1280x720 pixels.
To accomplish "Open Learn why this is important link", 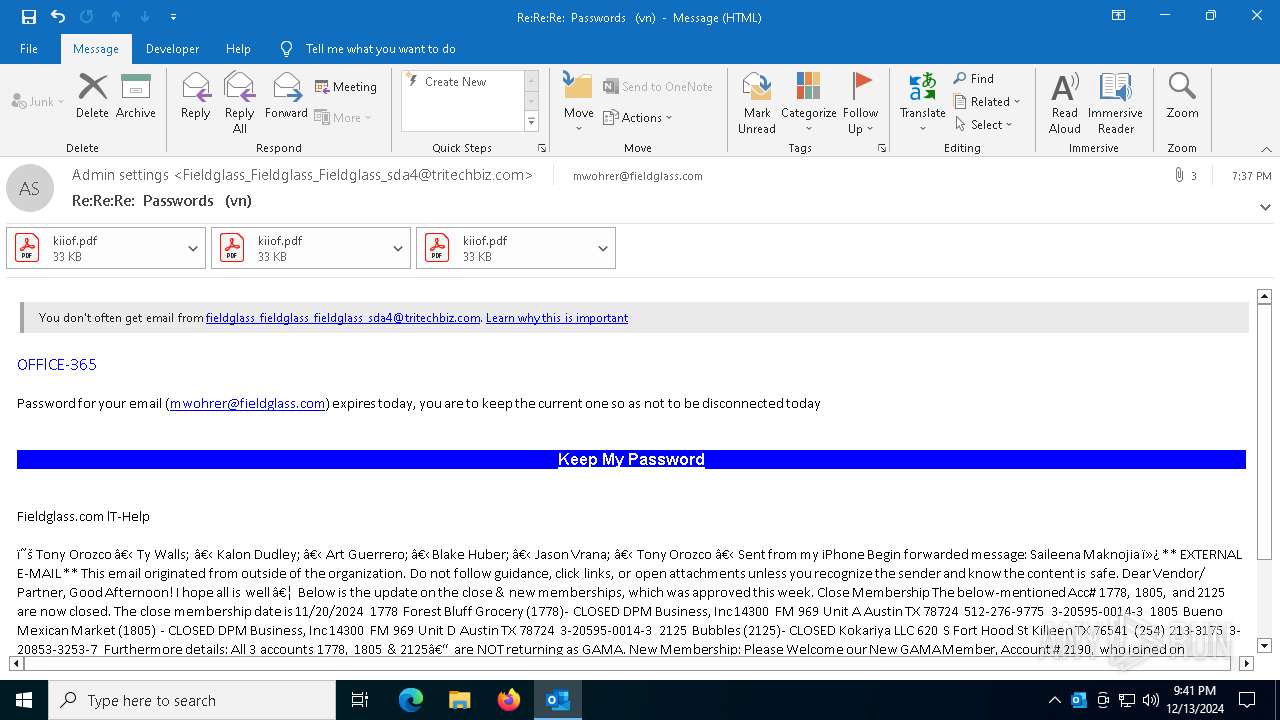I will [557, 318].
